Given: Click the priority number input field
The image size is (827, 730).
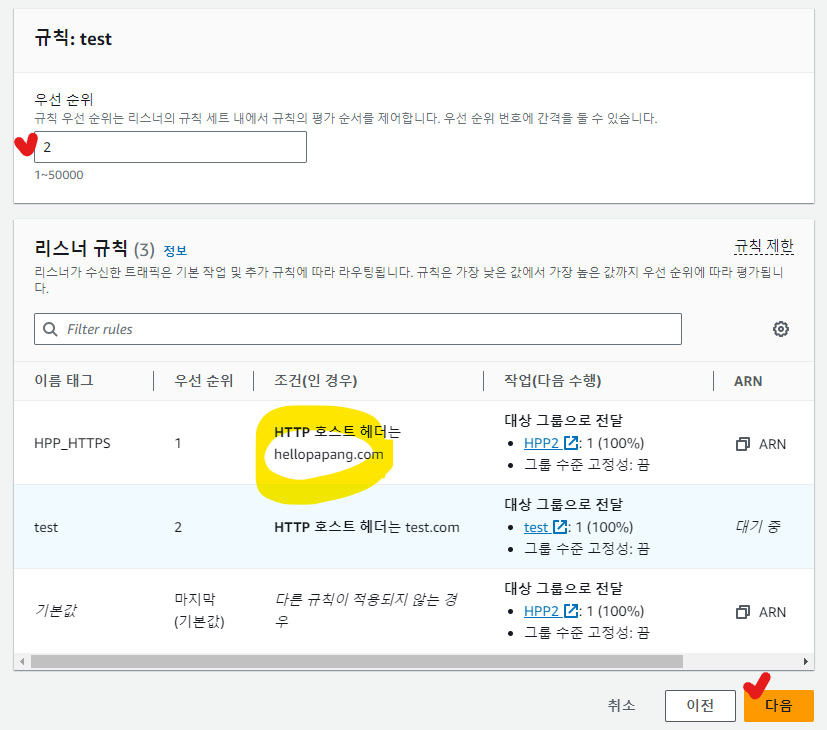Looking at the screenshot, I should tap(170, 147).
